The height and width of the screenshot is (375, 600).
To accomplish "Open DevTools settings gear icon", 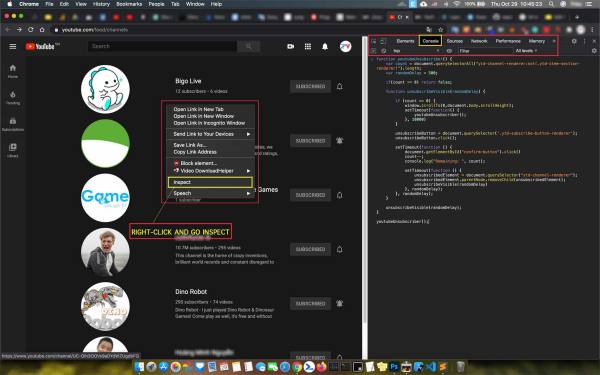I will [574, 41].
